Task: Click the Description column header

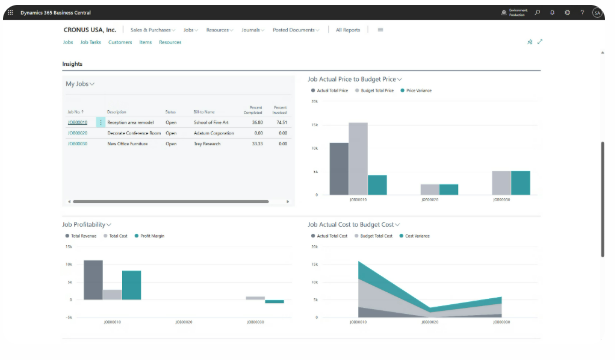Action: [x=116, y=112]
